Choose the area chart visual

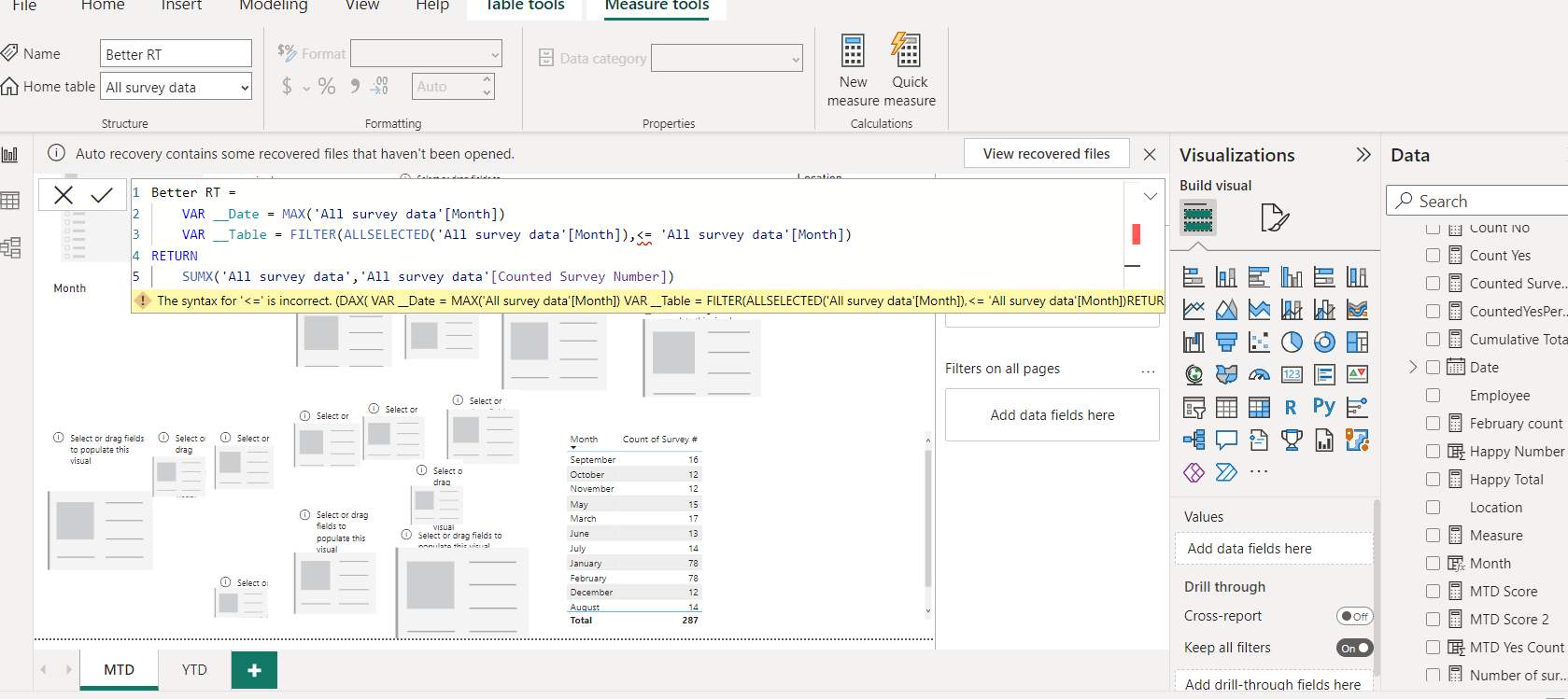click(1226, 309)
